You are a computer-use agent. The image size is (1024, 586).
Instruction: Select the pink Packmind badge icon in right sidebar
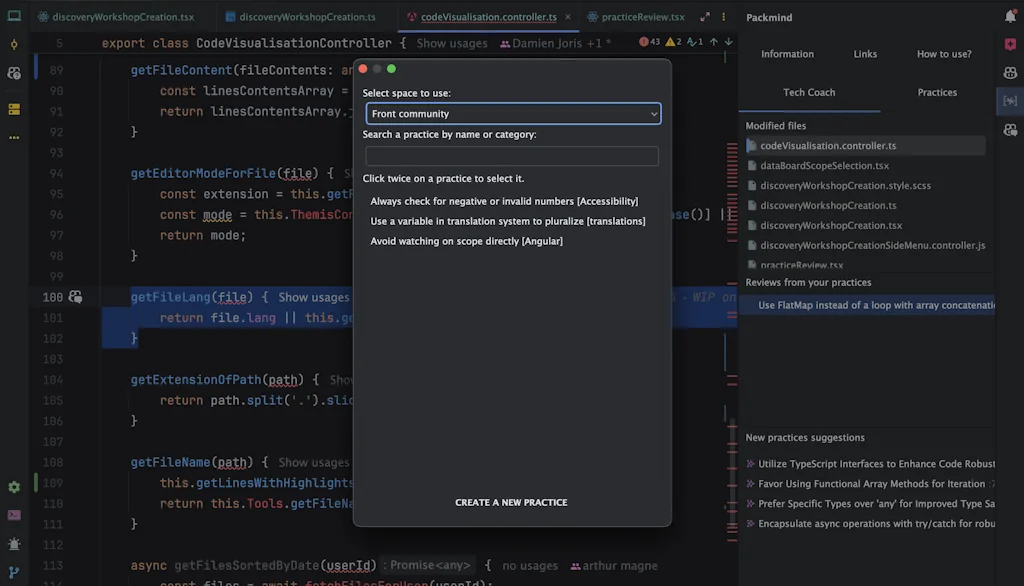1010,45
